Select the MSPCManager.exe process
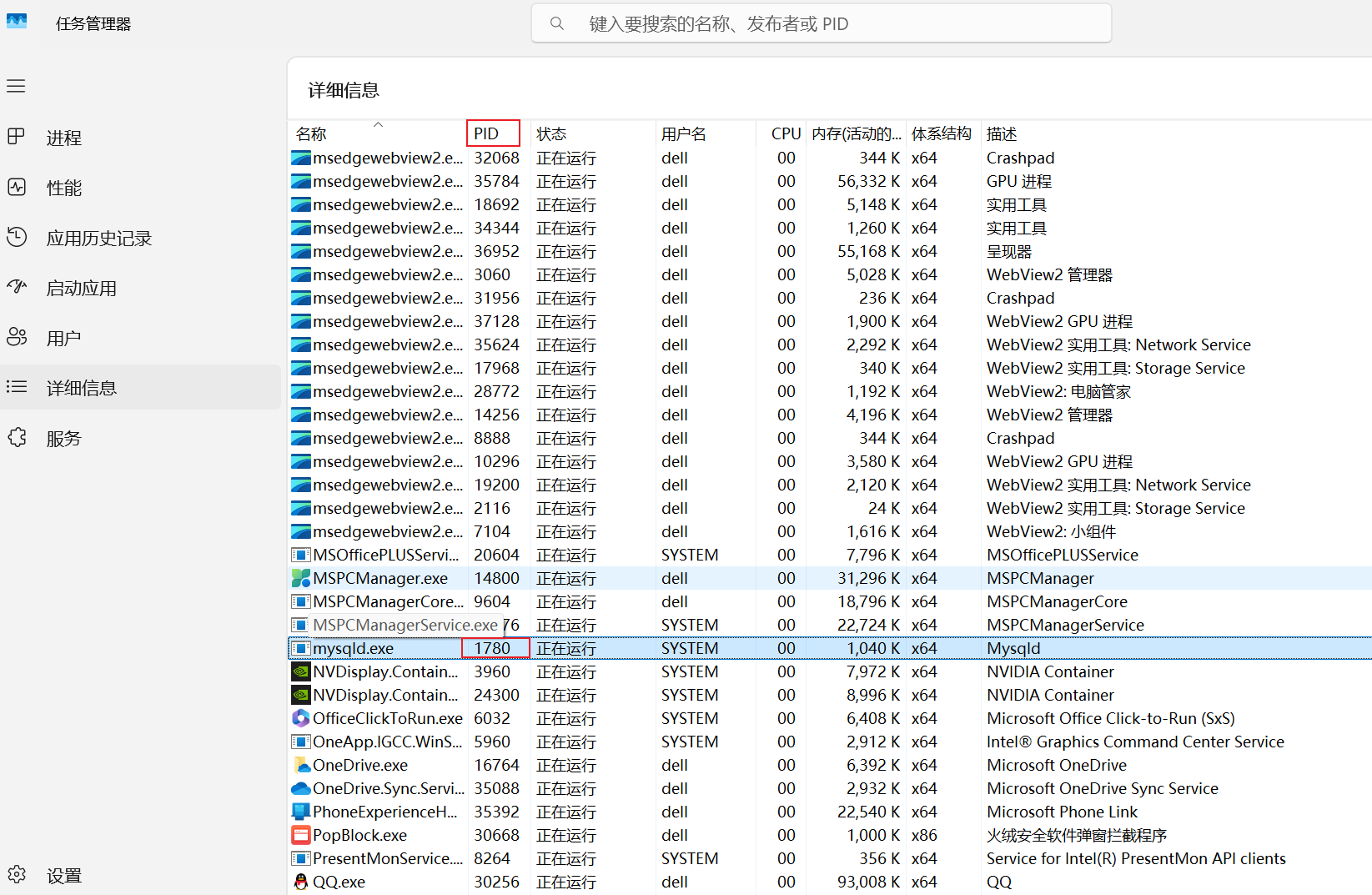The width and height of the screenshot is (1372, 895). [x=379, y=578]
